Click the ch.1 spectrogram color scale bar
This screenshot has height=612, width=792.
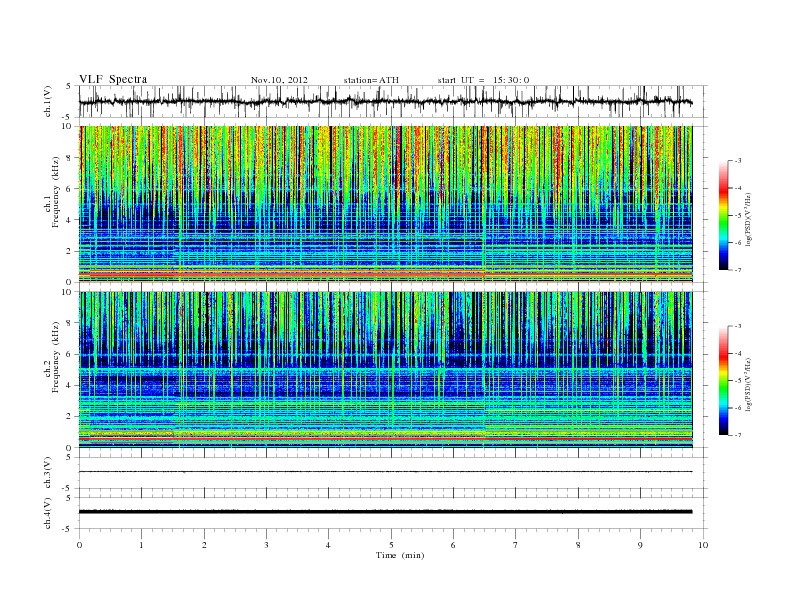[x=723, y=215]
